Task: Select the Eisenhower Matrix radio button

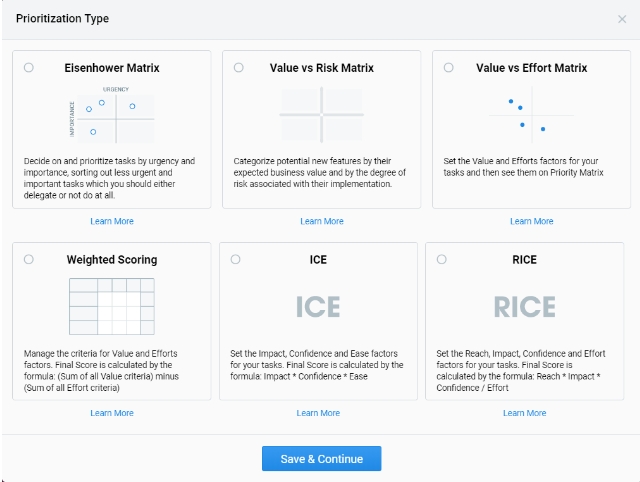Action: coord(28,68)
